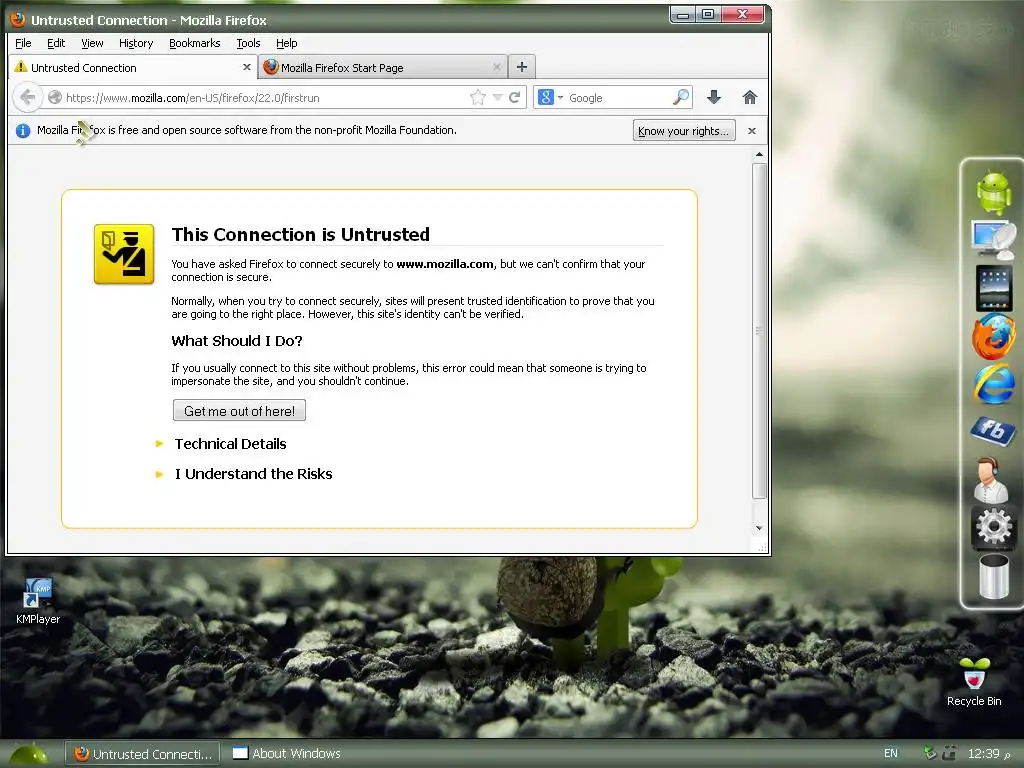Dismiss the Mozilla notification bar
The height and width of the screenshot is (768, 1024).
[x=752, y=131]
